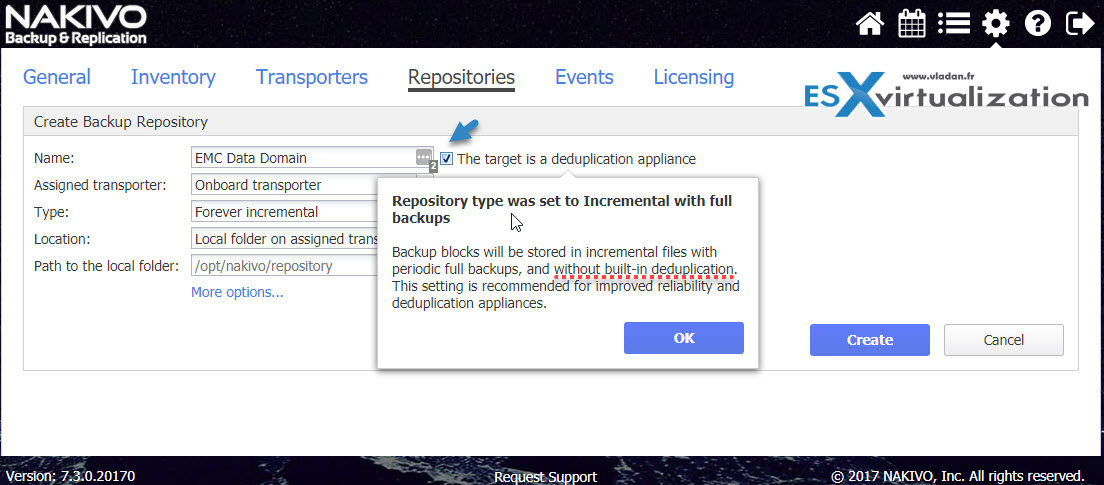Image resolution: width=1104 pixels, height=485 pixels.
Task: Click the 'Assigned transporter:' label
Action: click(100, 185)
